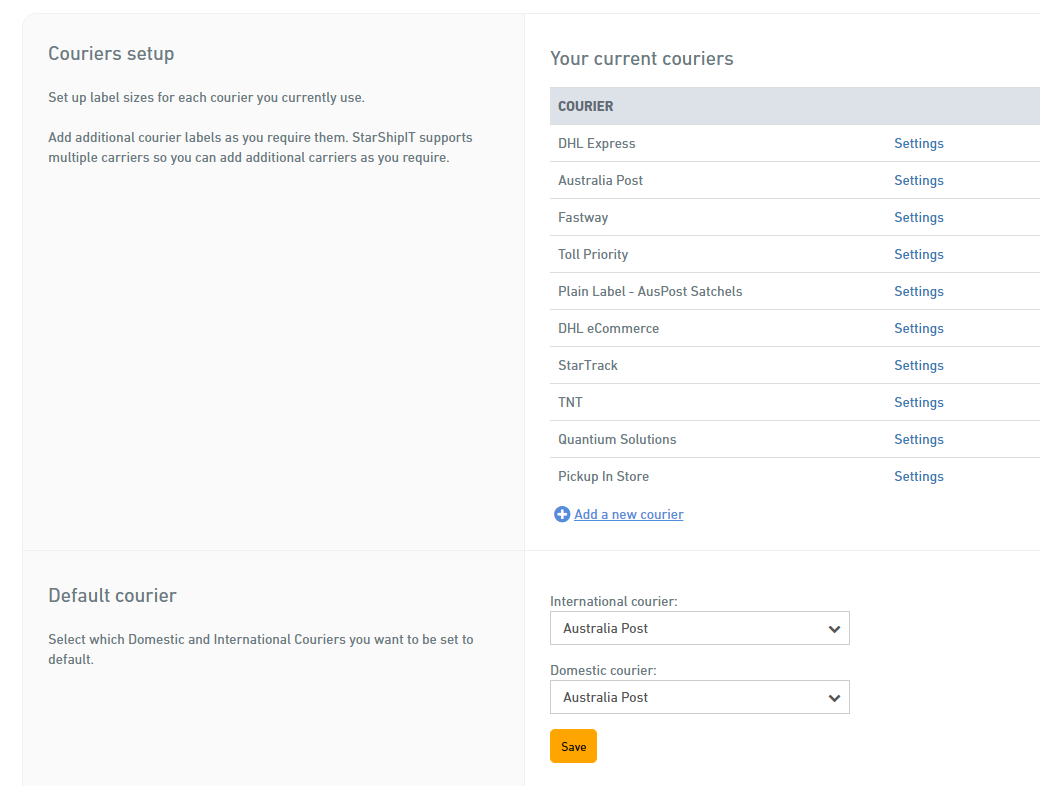
Task: Click the International courier field showing Australia Post
Action: click(700, 628)
